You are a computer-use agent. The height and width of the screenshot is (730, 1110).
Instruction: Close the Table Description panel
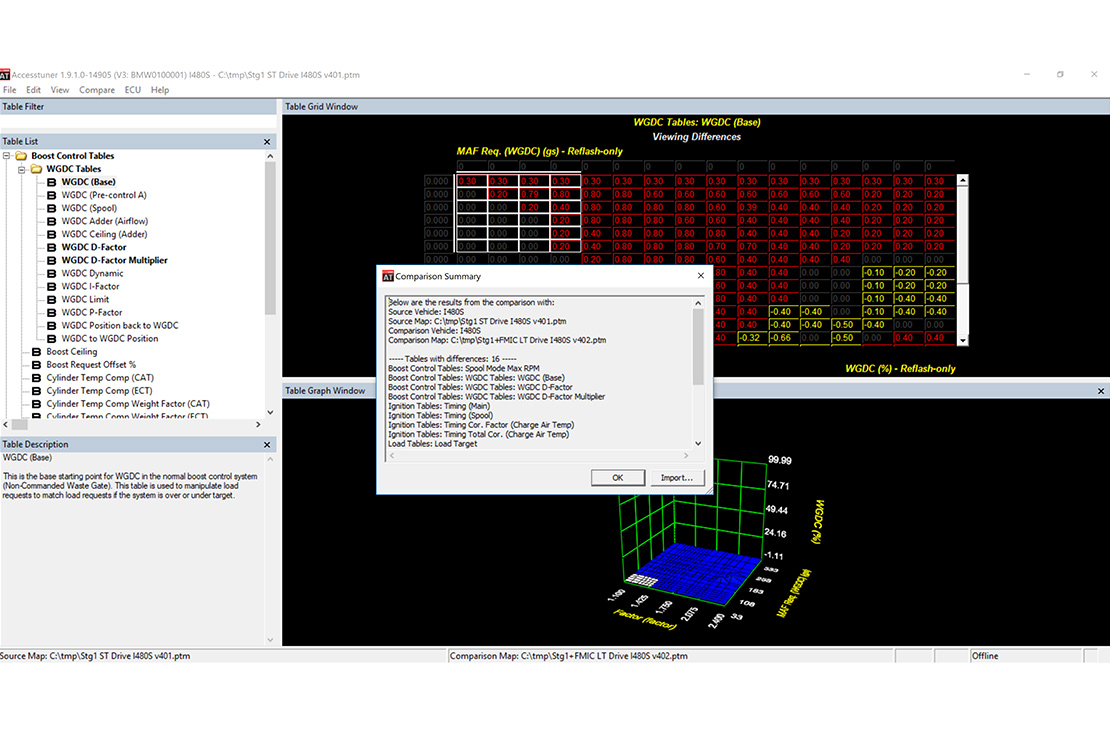(267, 445)
